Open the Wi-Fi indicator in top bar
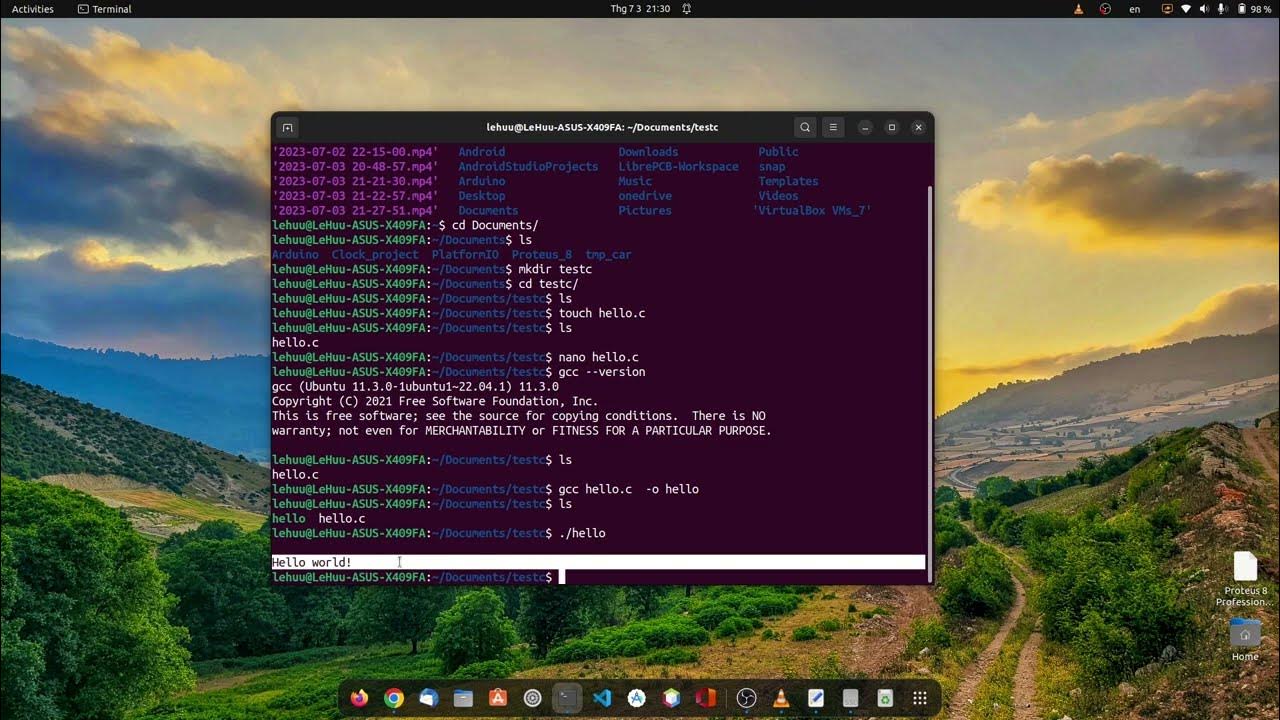 click(1186, 9)
